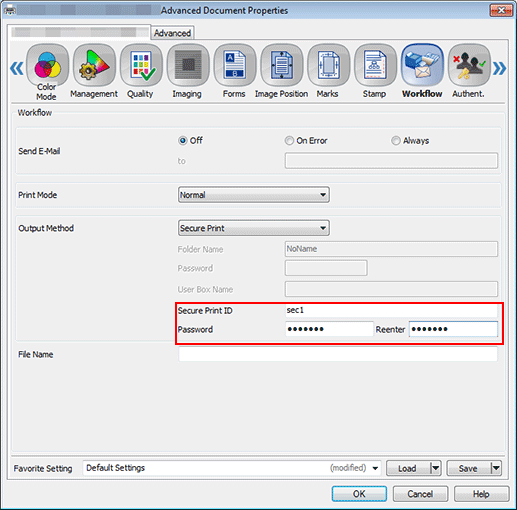The image size is (517, 510).
Task: Choose the On Error email option
Action: point(289,141)
